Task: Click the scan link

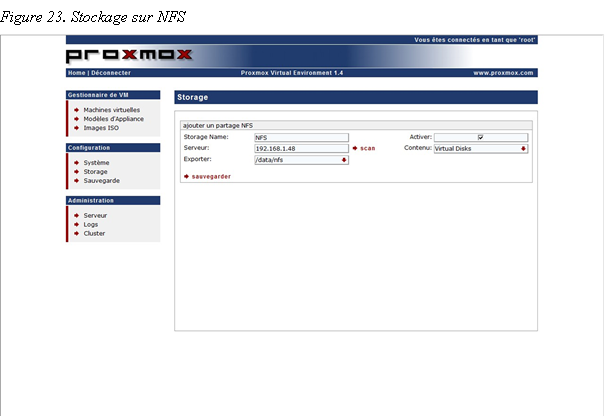Action: [x=367, y=148]
